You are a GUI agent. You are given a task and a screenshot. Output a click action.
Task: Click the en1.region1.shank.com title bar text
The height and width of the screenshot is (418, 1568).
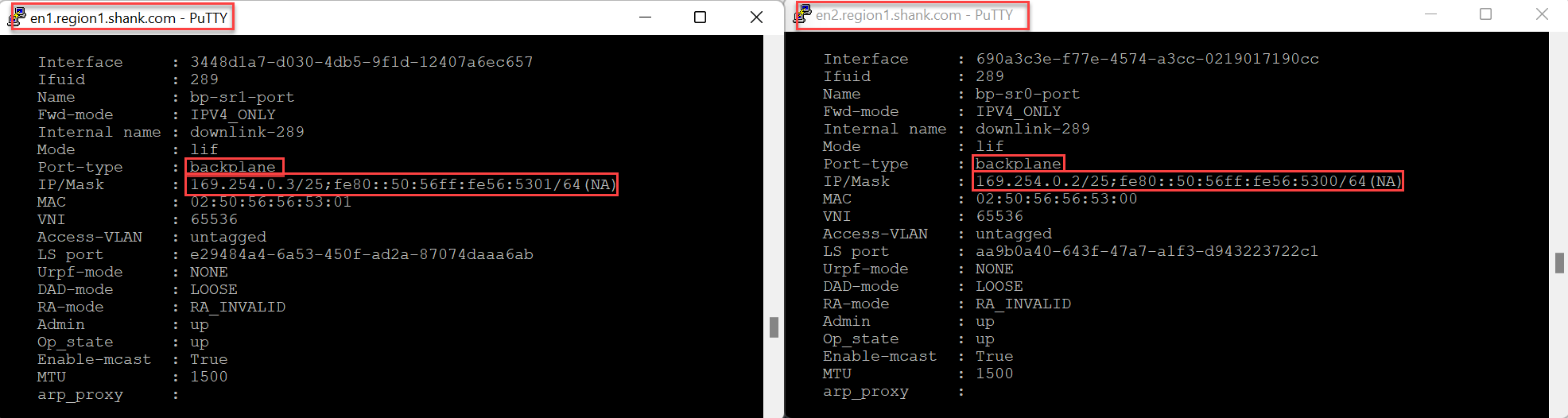(x=129, y=17)
